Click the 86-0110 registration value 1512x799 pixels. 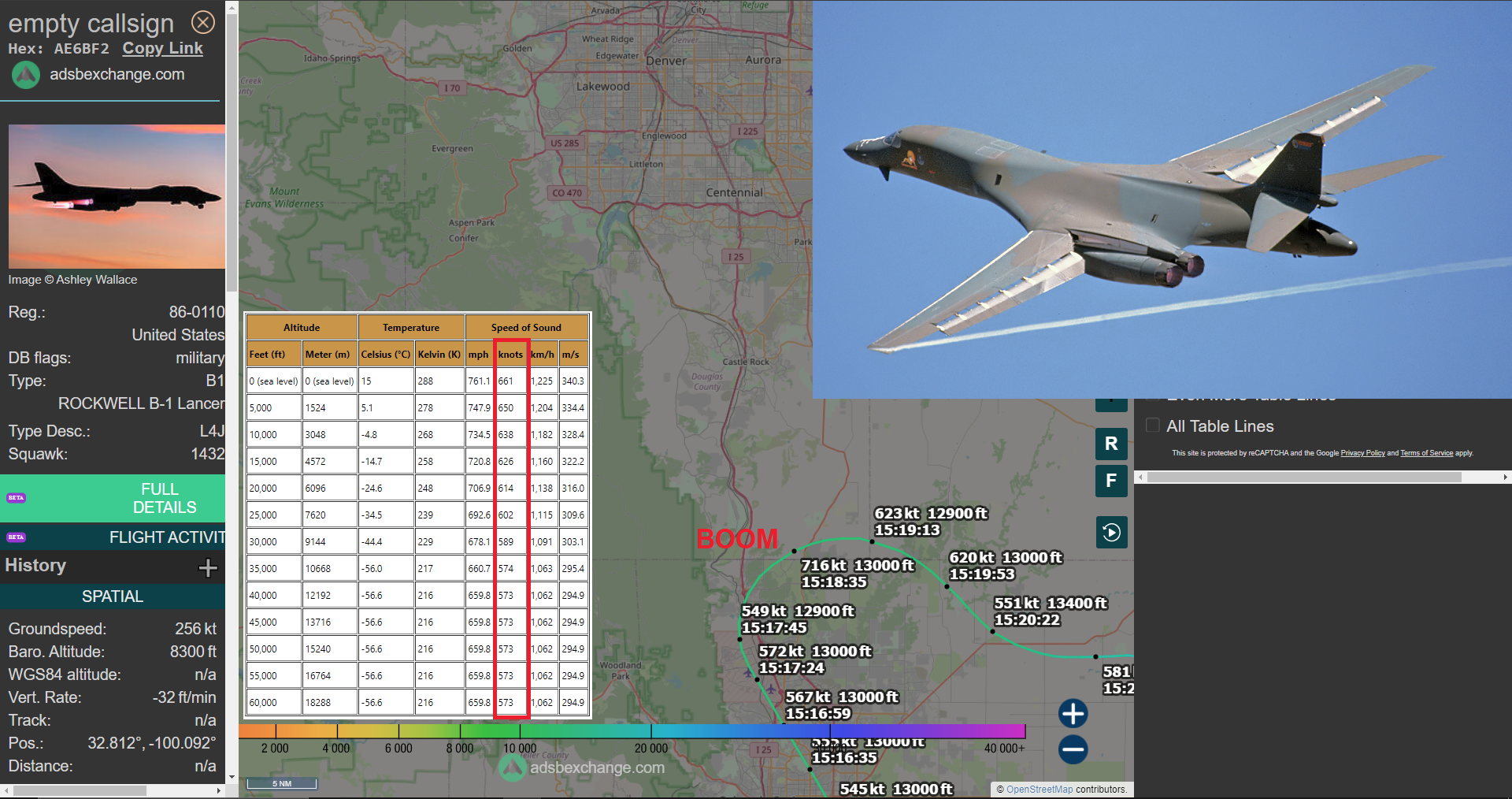(196, 312)
